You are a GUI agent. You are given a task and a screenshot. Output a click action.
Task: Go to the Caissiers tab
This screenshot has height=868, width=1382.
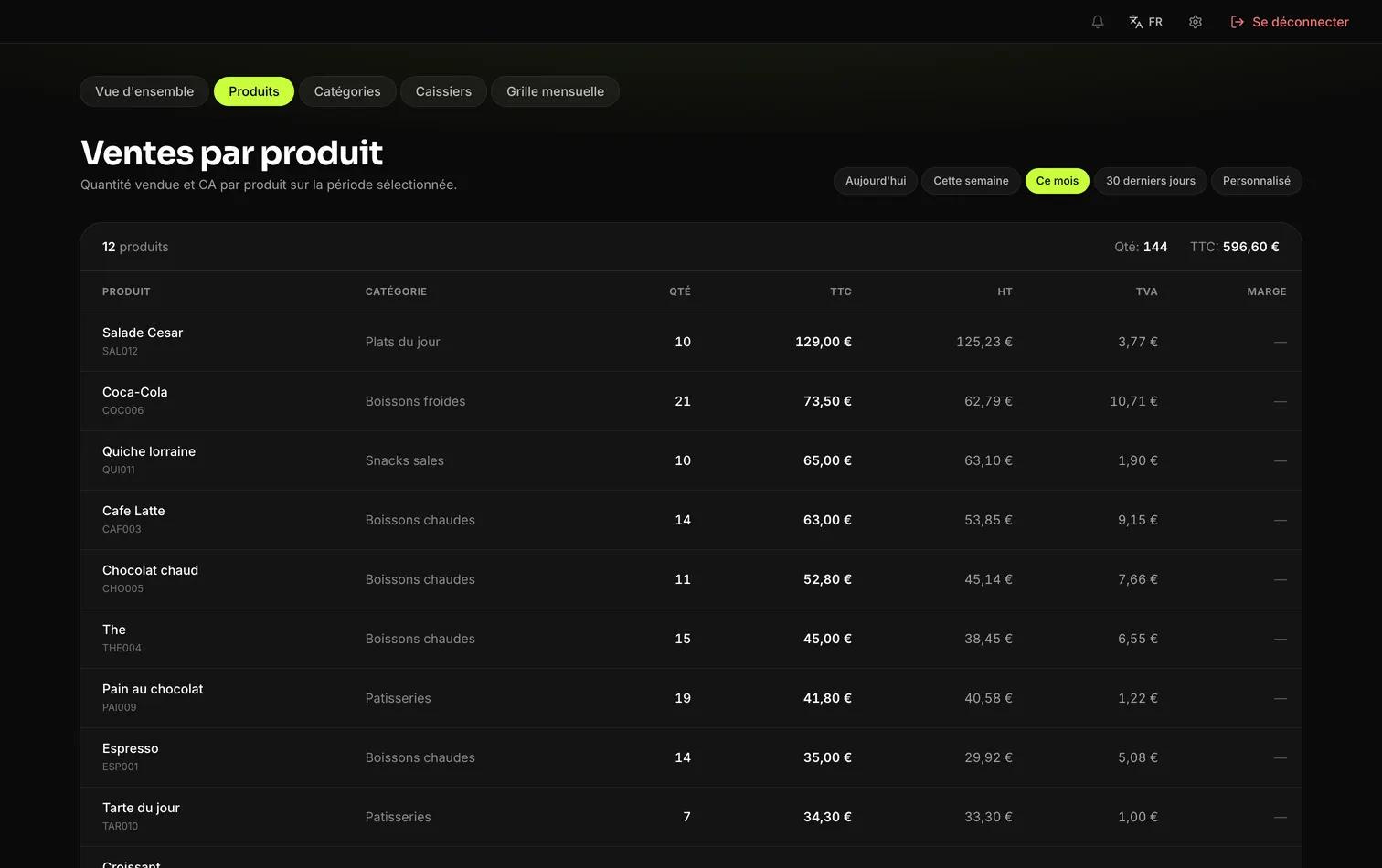coord(443,91)
